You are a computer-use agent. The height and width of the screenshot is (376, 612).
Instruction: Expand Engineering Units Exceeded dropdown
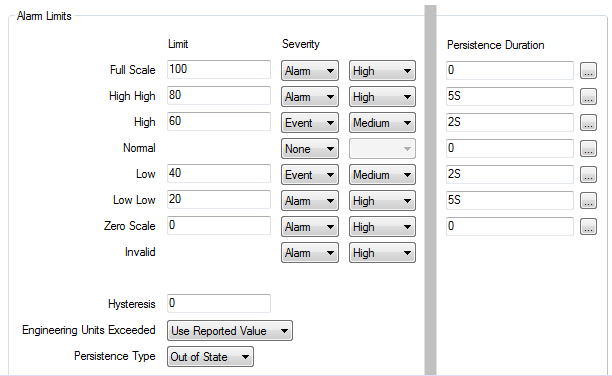pyautogui.click(x=230, y=331)
